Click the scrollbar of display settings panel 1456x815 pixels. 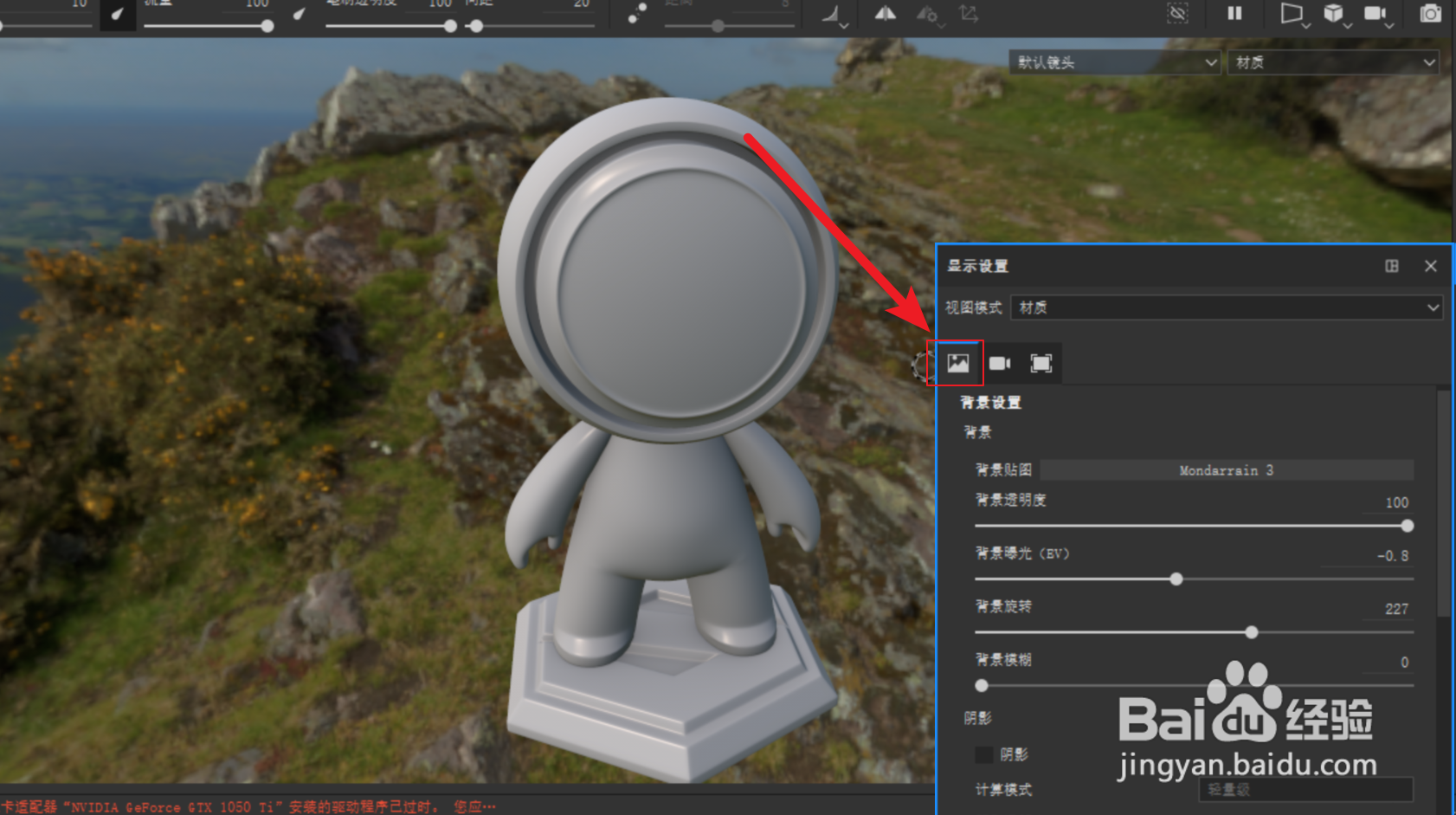point(1443,503)
